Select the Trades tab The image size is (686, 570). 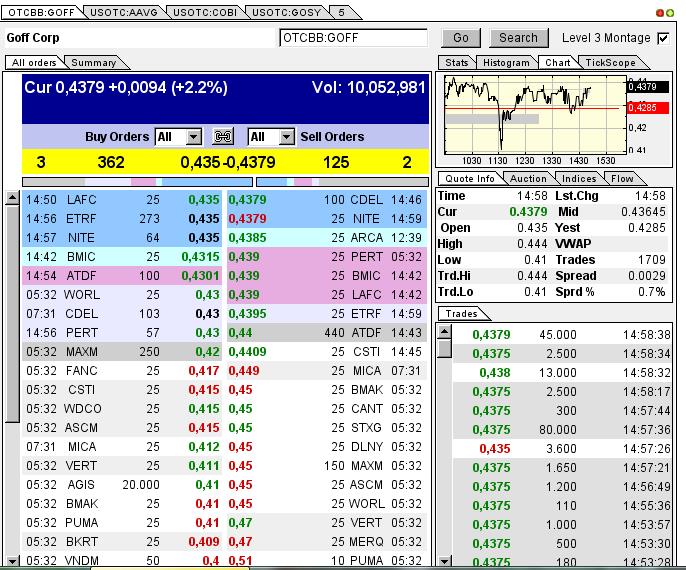[461, 314]
